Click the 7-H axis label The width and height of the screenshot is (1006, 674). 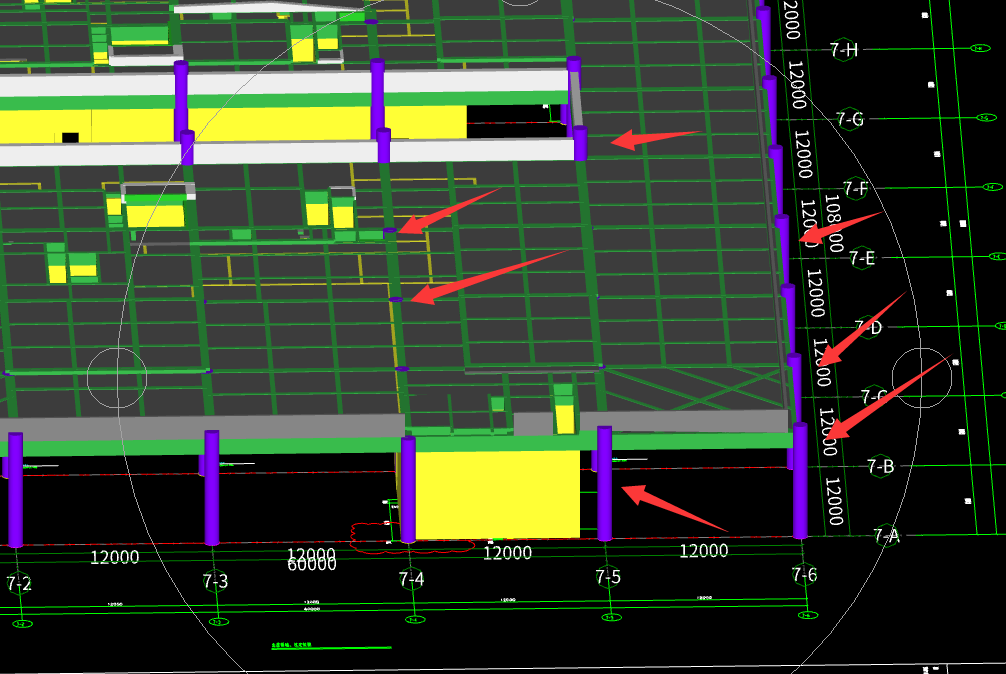844,49
